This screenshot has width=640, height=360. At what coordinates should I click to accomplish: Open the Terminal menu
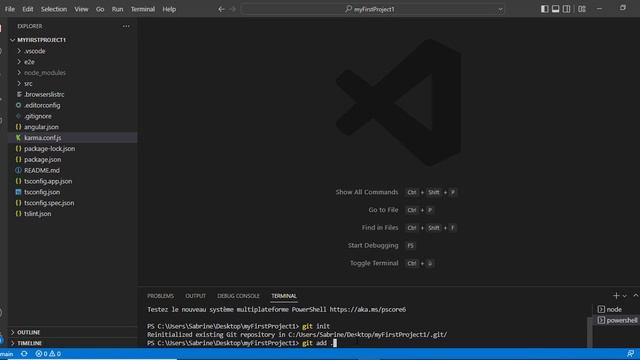[x=142, y=9]
